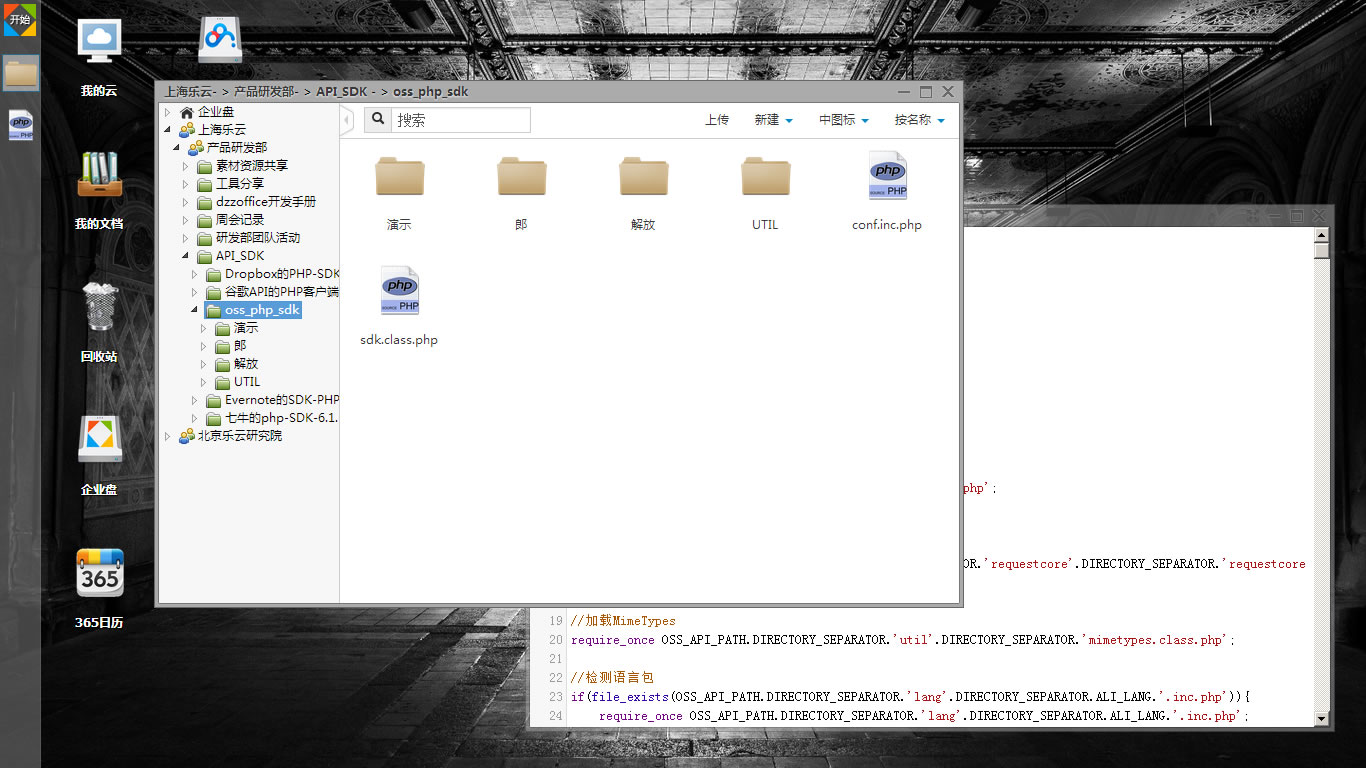Select 七牛的php-SDK folder in tree
The height and width of the screenshot is (768, 1366).
(x=282, y=418)
